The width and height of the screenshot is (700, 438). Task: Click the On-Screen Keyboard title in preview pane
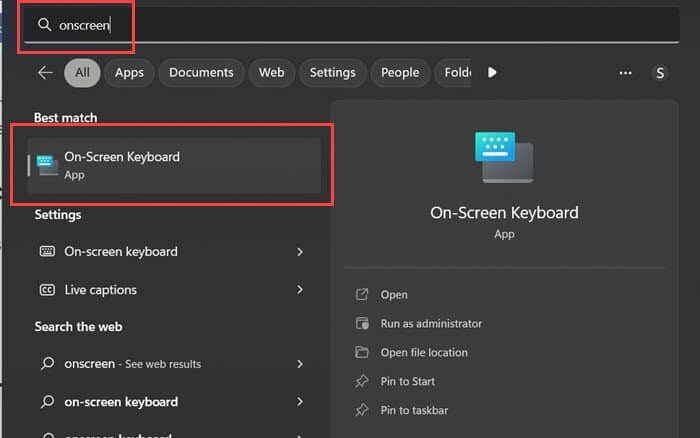click(x=504, y=213)
